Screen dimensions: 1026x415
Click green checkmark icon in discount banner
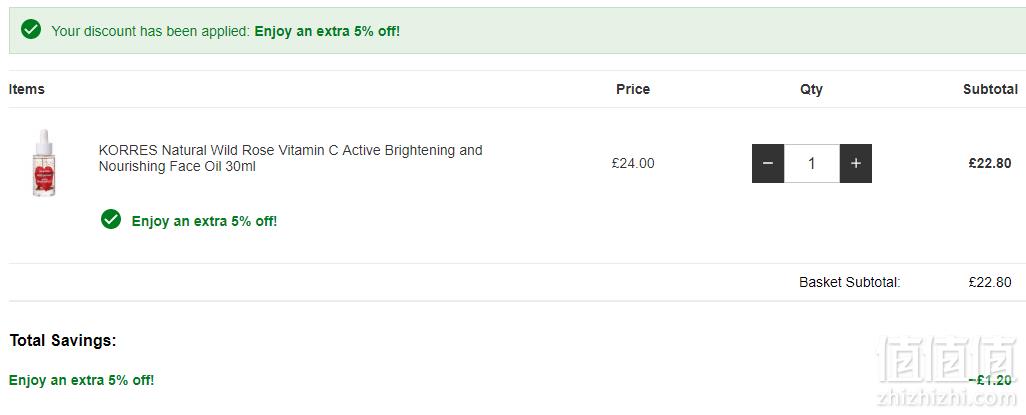click(31, 29)
